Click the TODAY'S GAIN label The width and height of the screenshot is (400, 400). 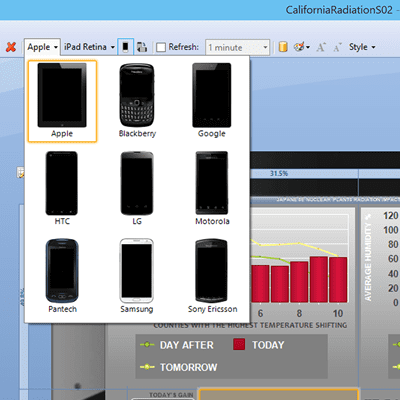171,395
